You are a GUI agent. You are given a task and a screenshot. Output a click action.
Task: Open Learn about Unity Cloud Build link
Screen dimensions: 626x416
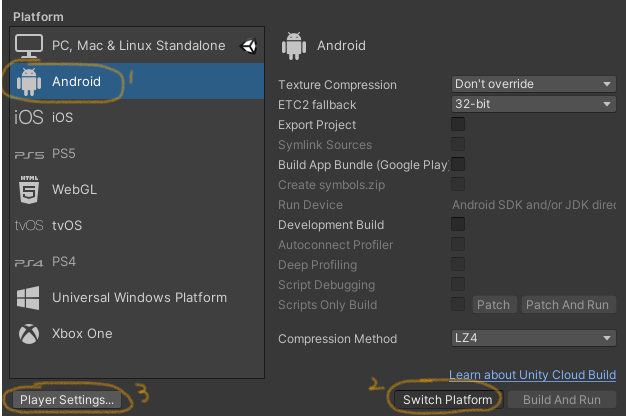[533, 375]
